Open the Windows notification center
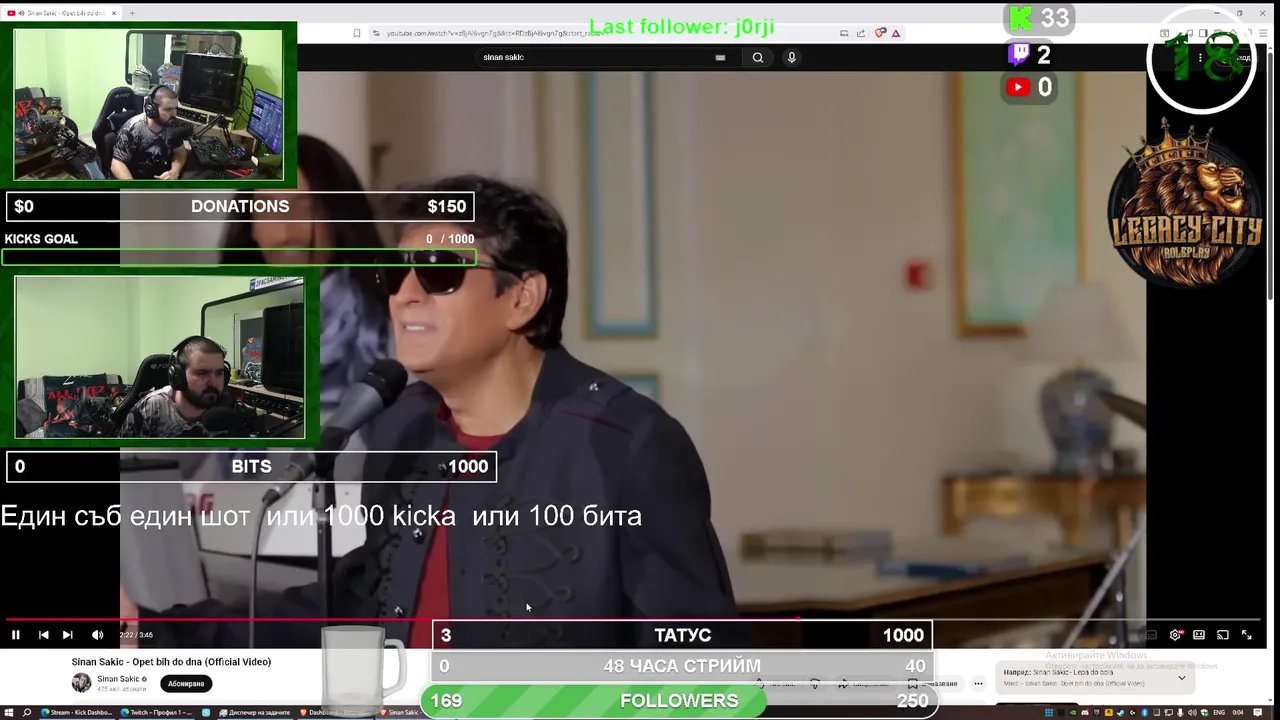This screenshot has height=720, width=1280. (x=1257, y=712)
